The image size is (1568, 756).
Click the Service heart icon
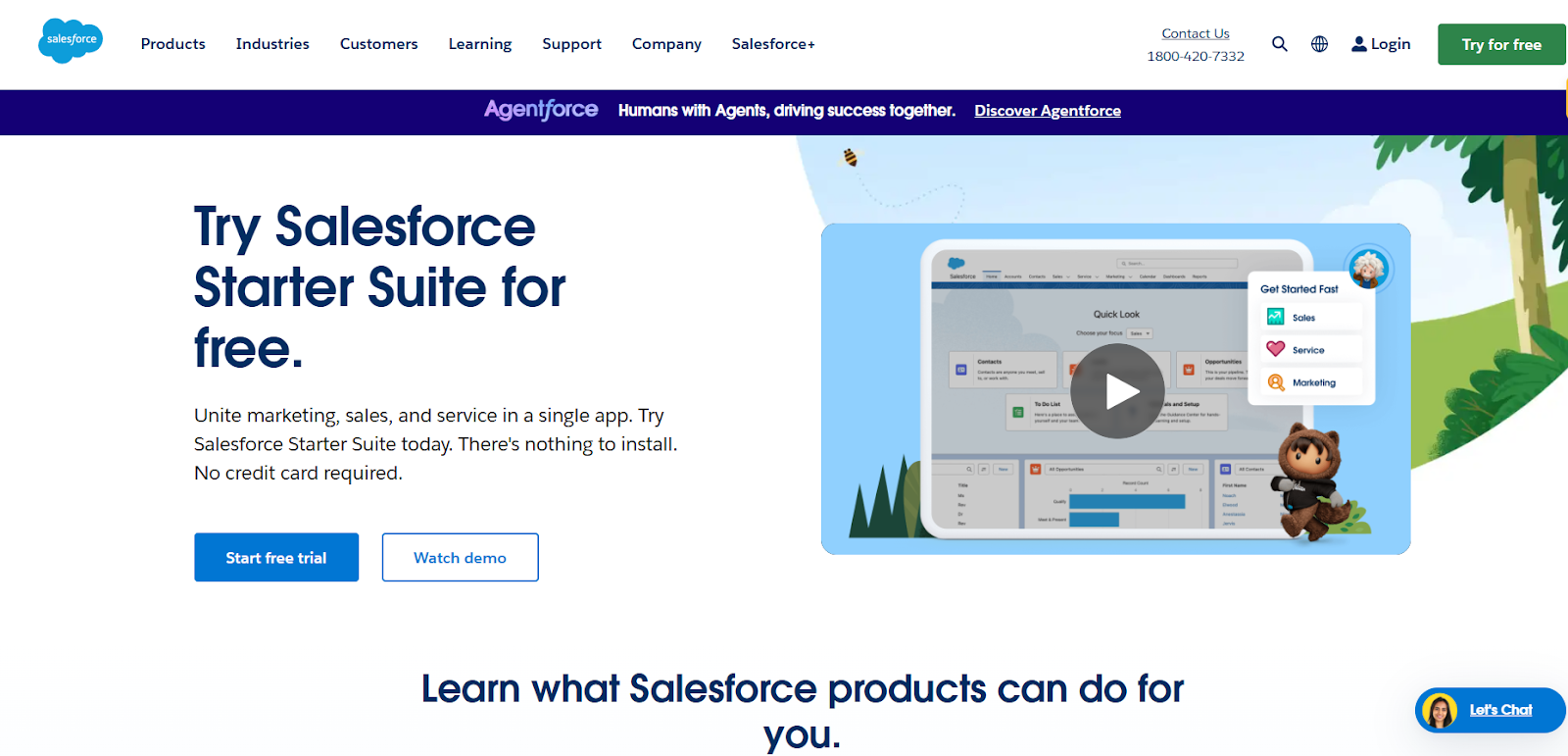click(x=1275, y=349)
